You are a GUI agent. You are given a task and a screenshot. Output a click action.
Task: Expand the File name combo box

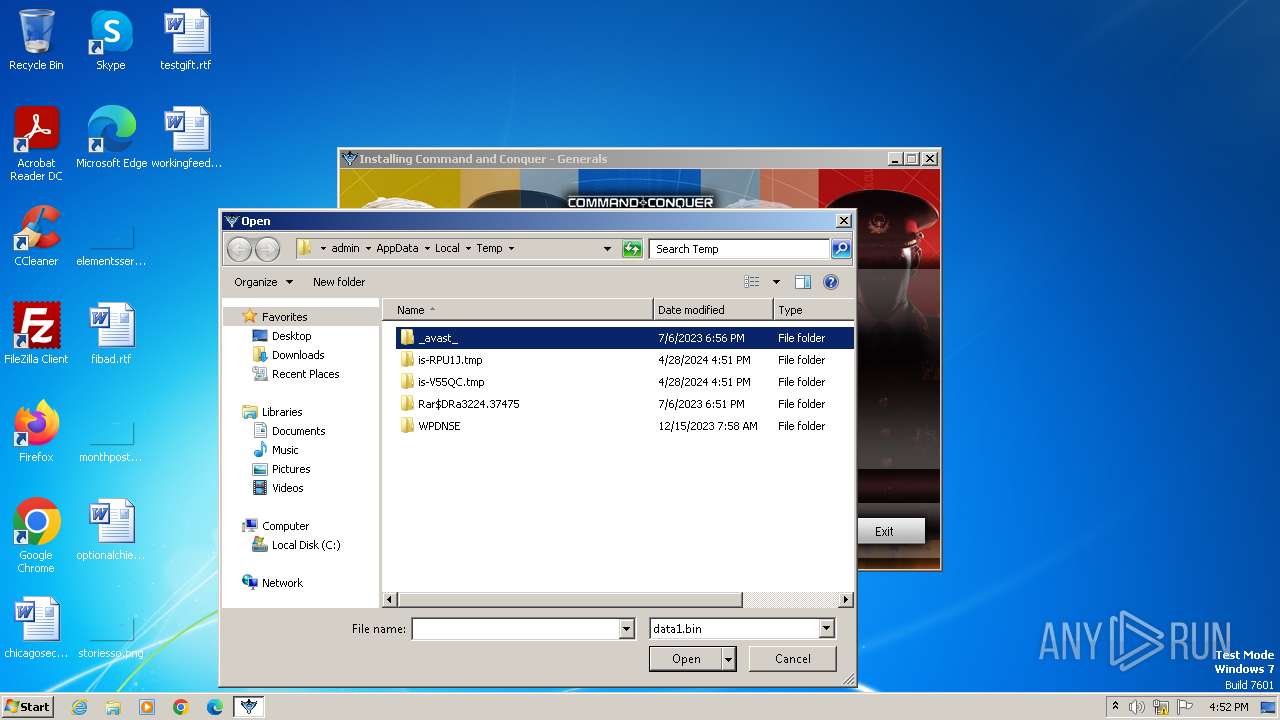pos(627,629)
